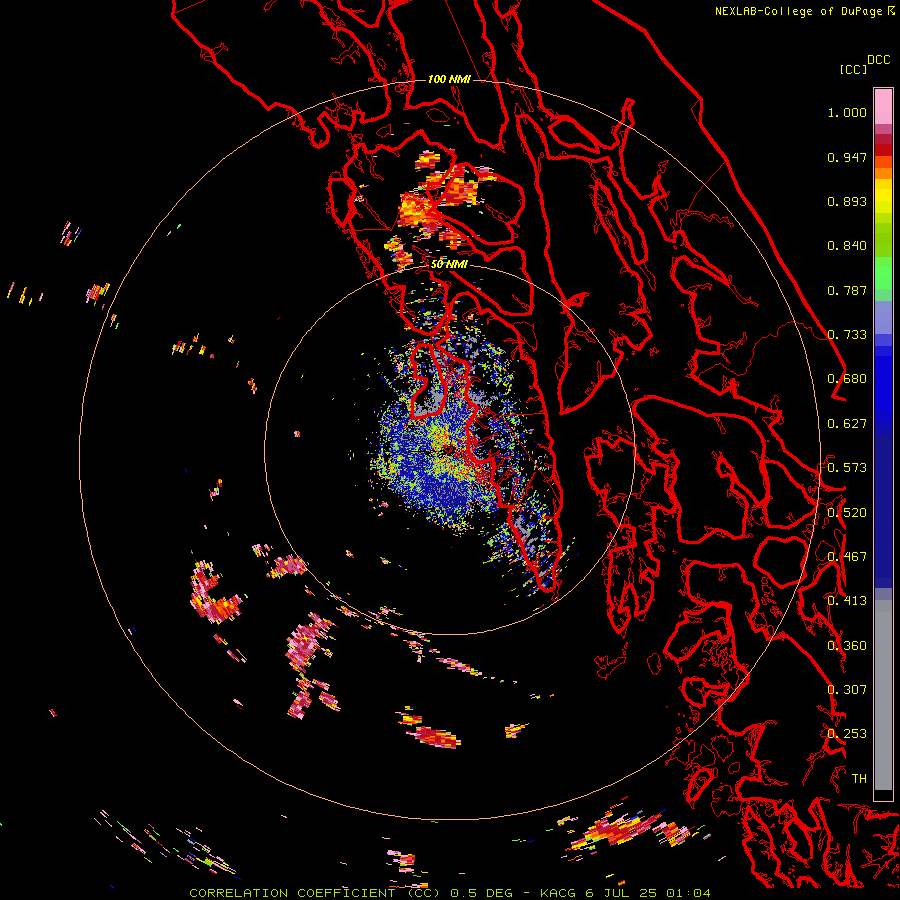This screenshot has height=900, width=900.
Task: Select the 0.680 color scale label
Action: pyautogui.click(x=847, y=379)
